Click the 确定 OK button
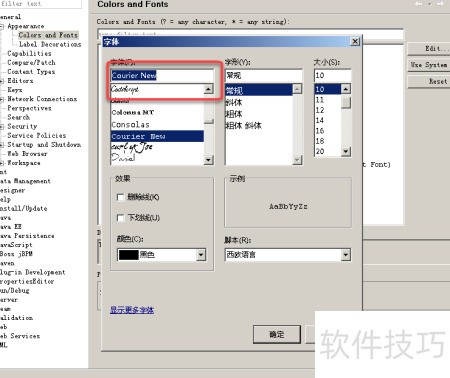450x378 pixels. tap(277, 334)
